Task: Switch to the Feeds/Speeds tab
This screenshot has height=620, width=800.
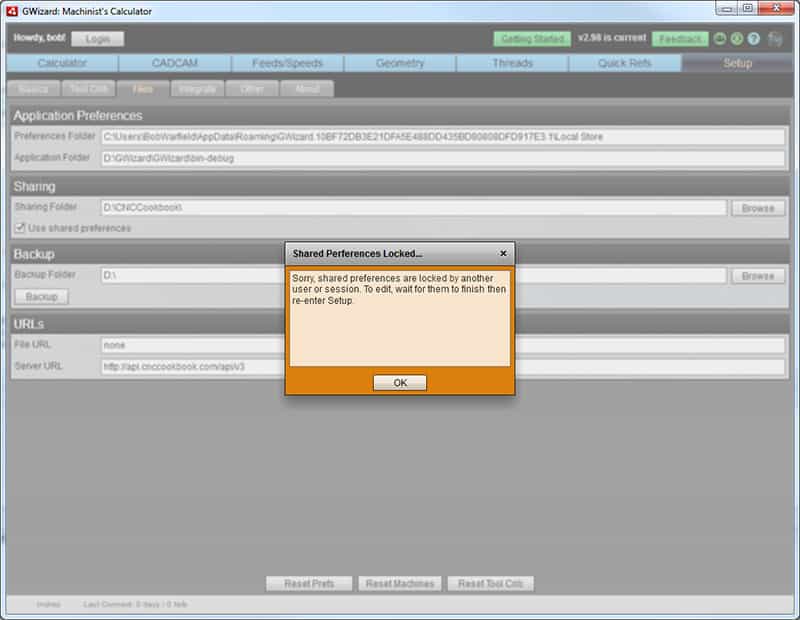Action: [290, 63]
